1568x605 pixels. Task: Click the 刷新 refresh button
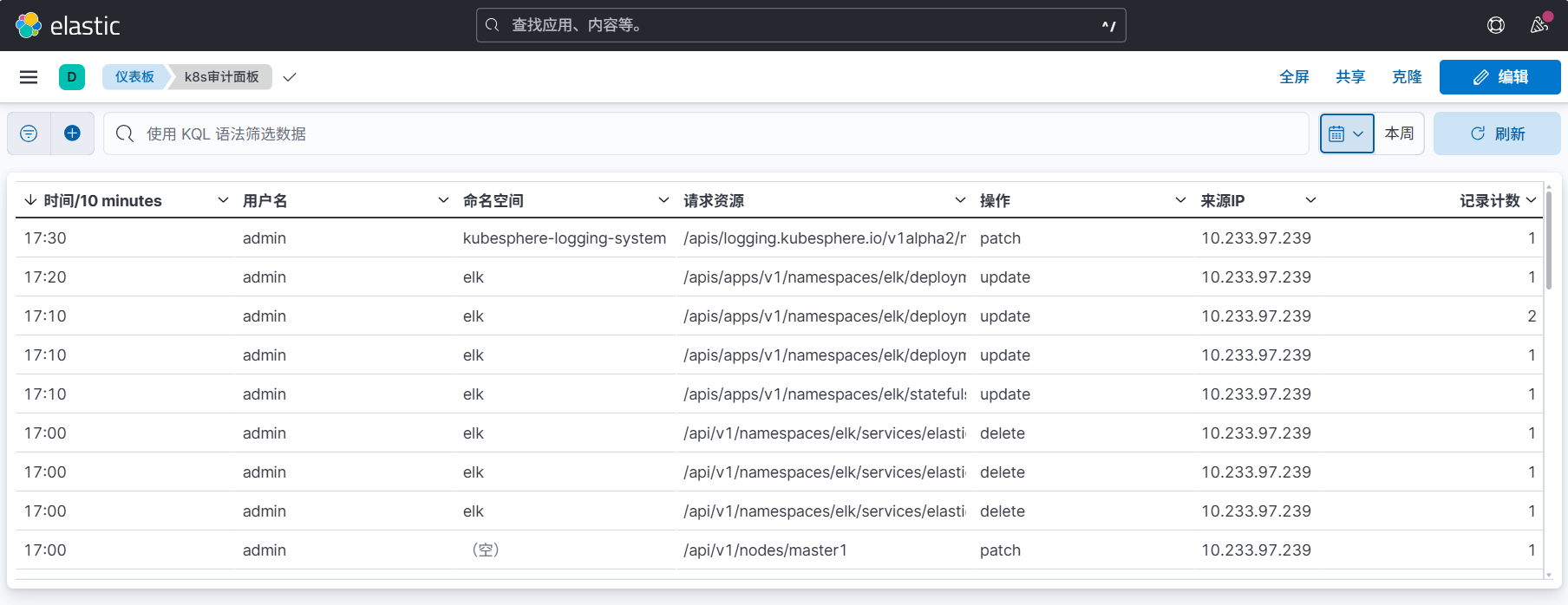pyautogui.click(x=1497, y=133)
